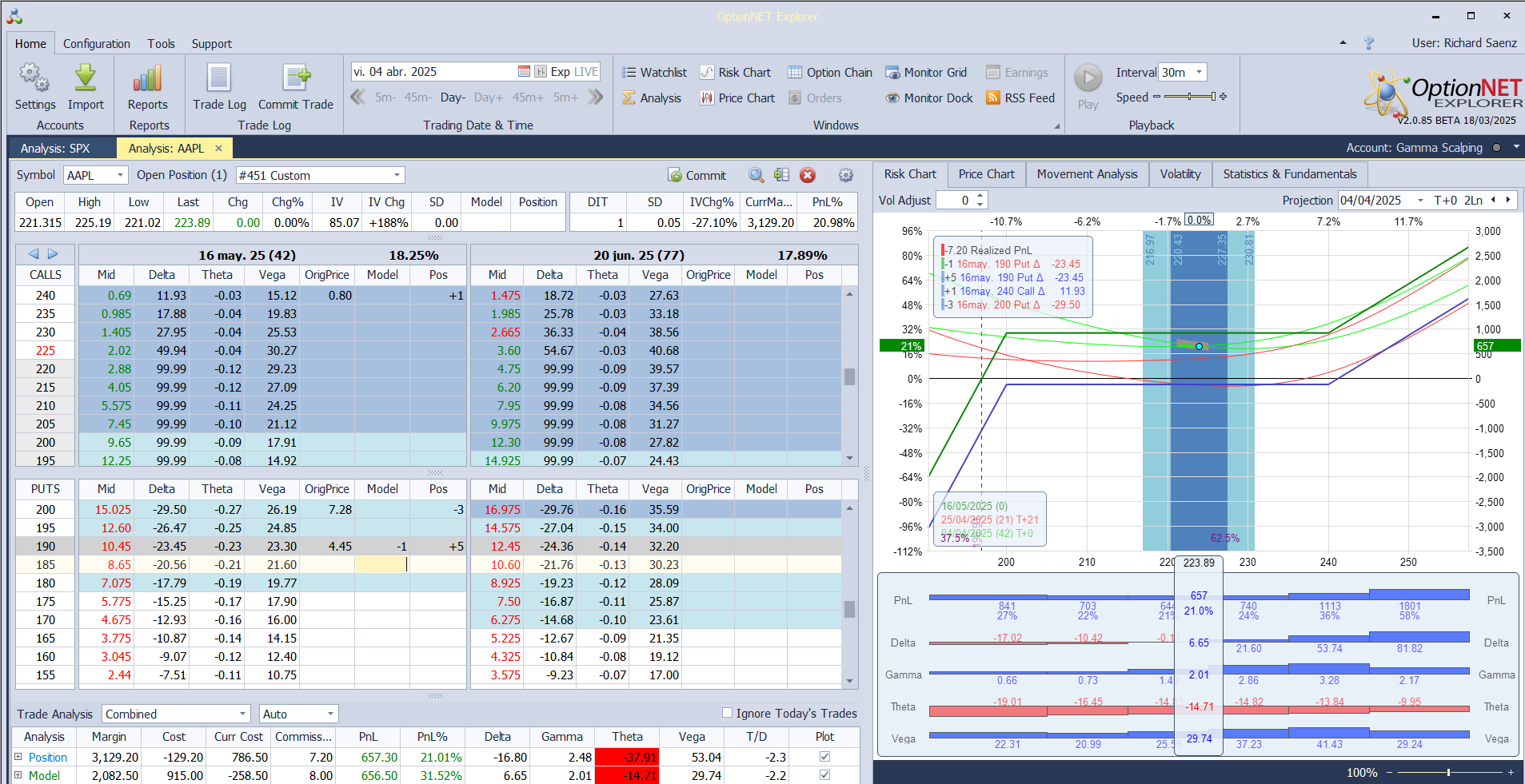Open the Projection date dropdown

point(1420,201)
